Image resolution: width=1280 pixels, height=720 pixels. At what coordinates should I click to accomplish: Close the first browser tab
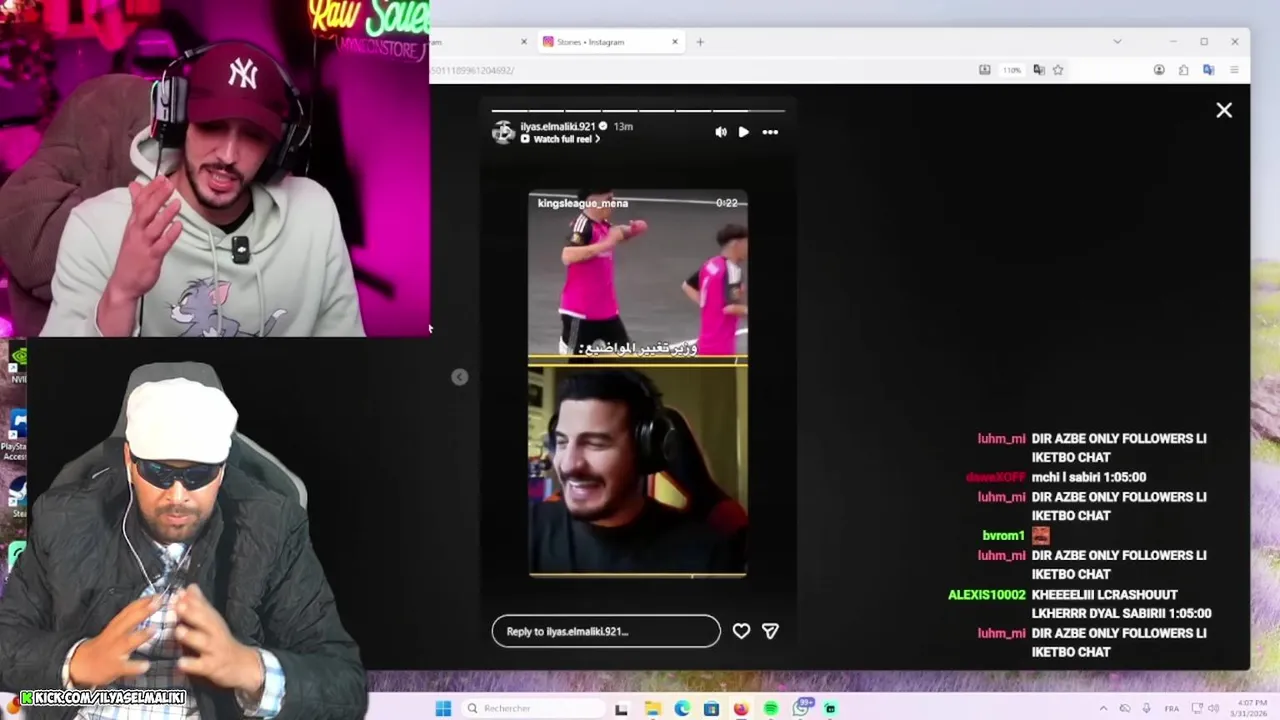(524, 42)
